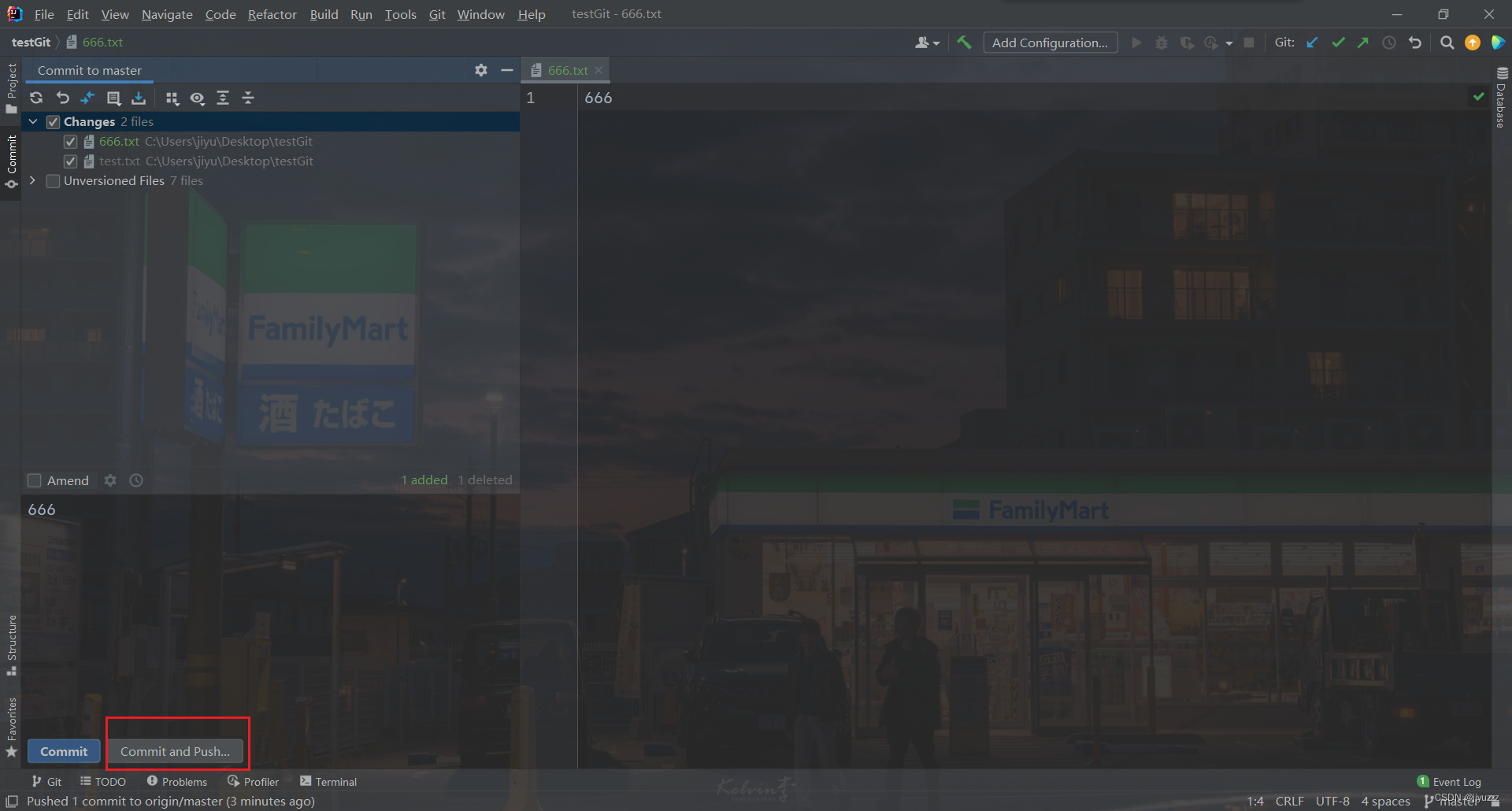This screenshot has height=811, width=1512.
Task: Click Commit and Push button
Action: pyautogui.click(x=175, y=751)
